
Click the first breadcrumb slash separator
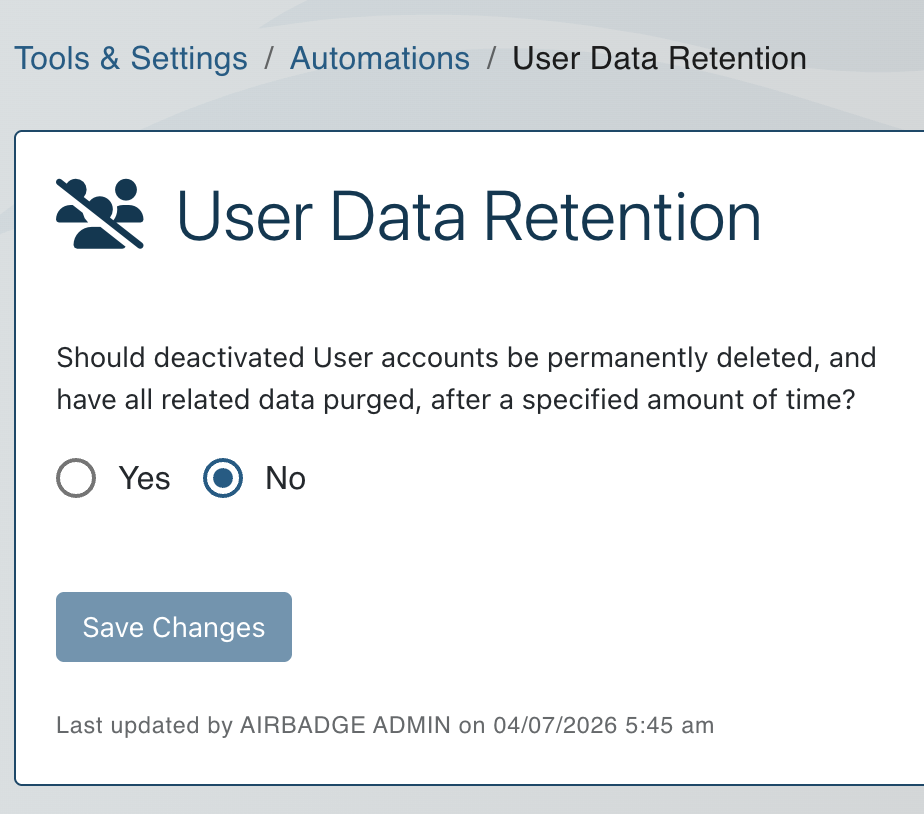click(269, 58)
